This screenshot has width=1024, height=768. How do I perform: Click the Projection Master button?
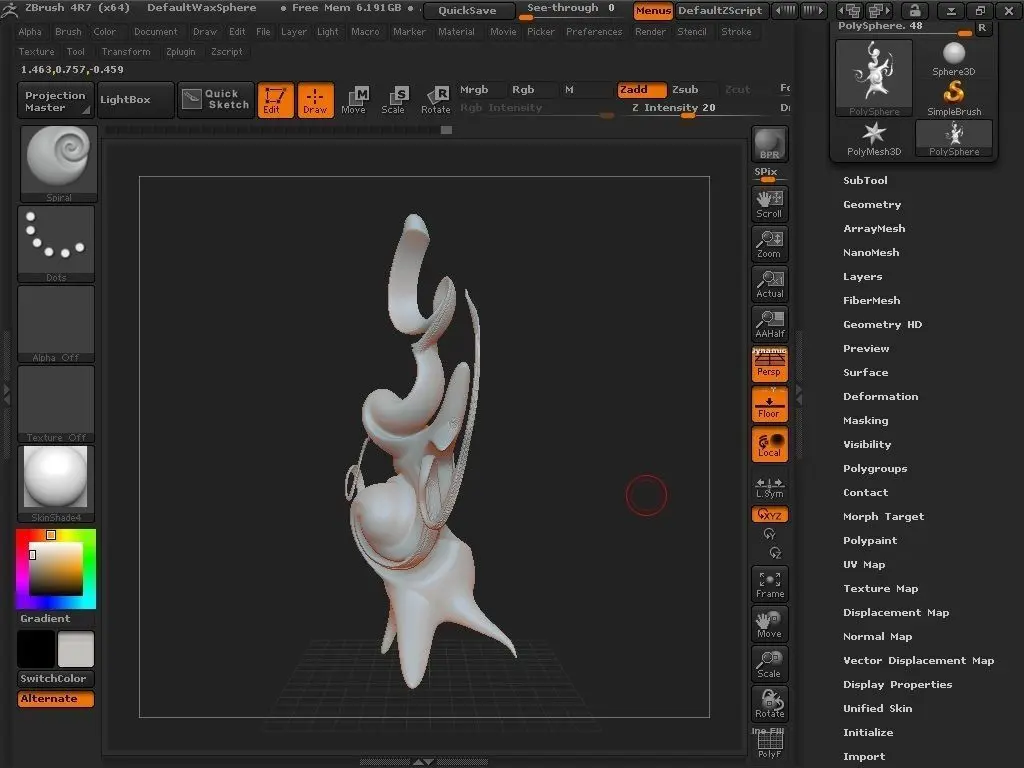coord(56,100)
